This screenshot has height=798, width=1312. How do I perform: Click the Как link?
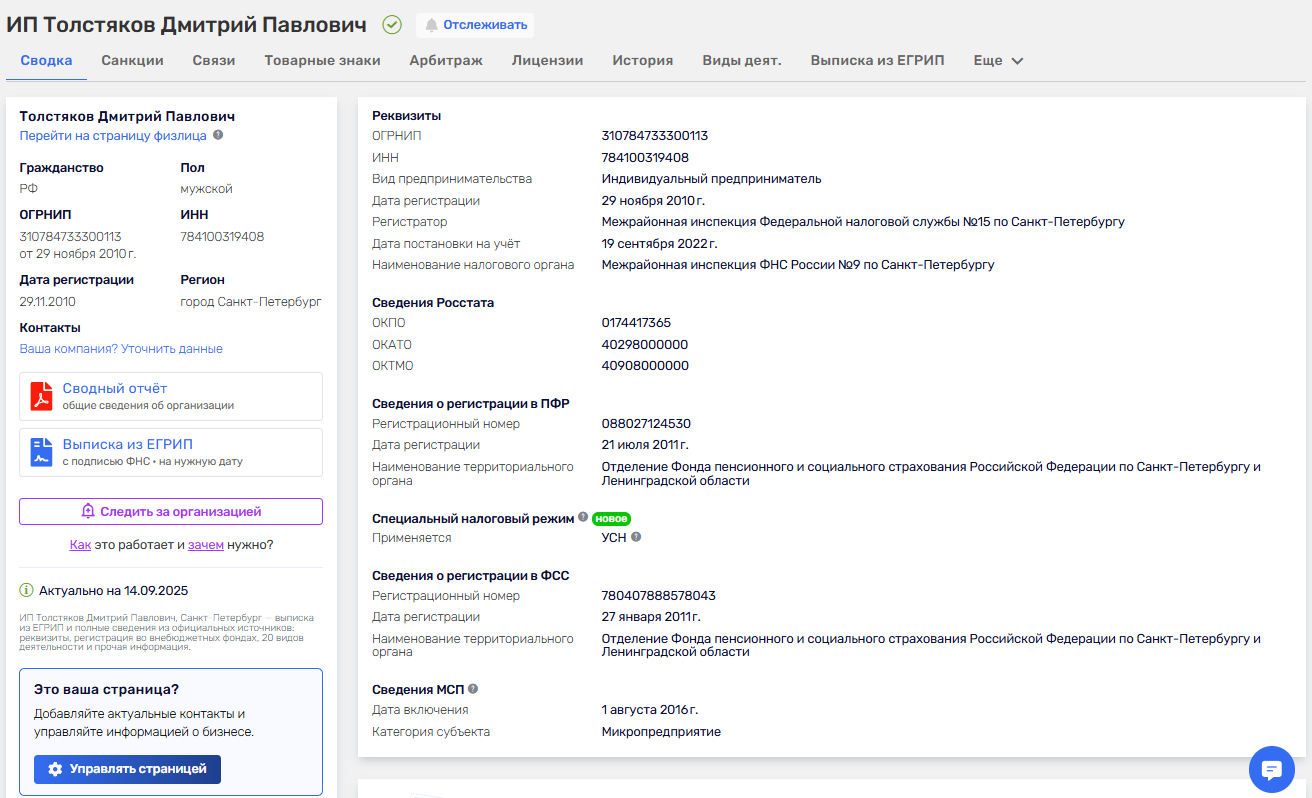pos(80,545)
